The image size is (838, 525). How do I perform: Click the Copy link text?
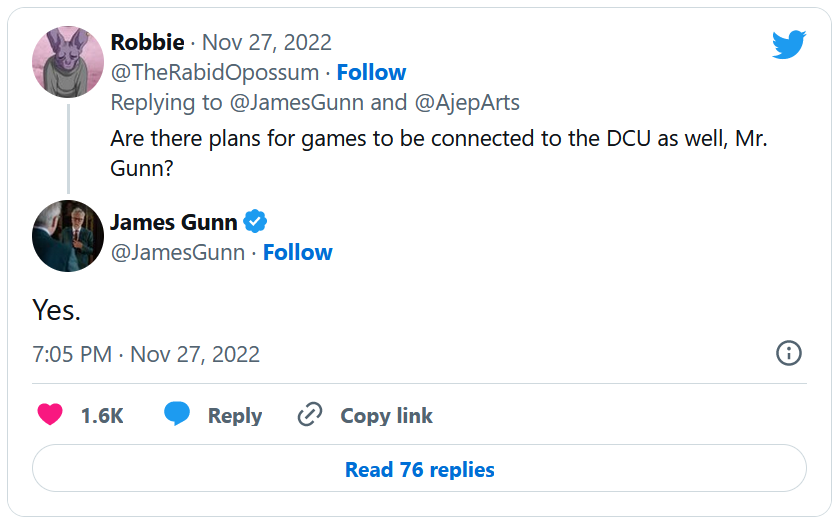pyautogui.click(x=386, y=416)
